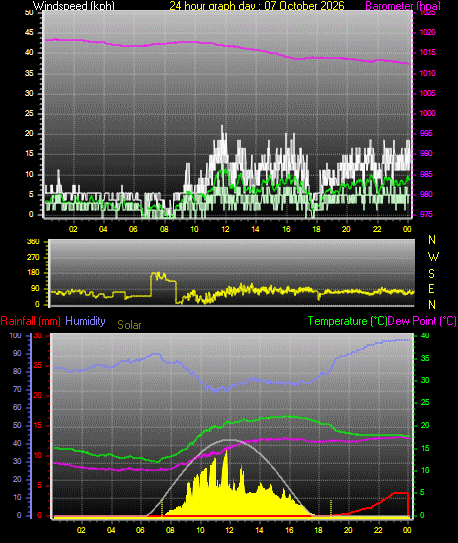Click rainfall scale value '25'
This screenshot has height=543, width=458.
pyautogui.click(x=37, y=365)
